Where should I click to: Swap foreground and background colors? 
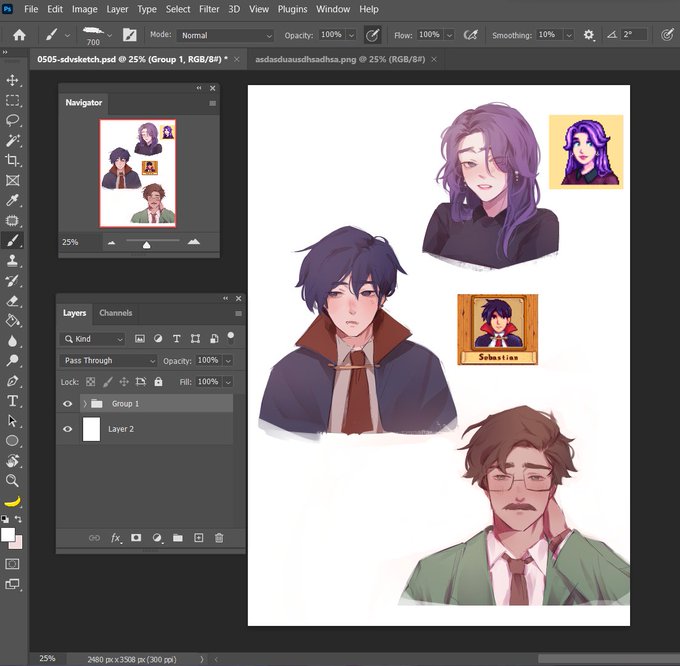tap(18, 519)
